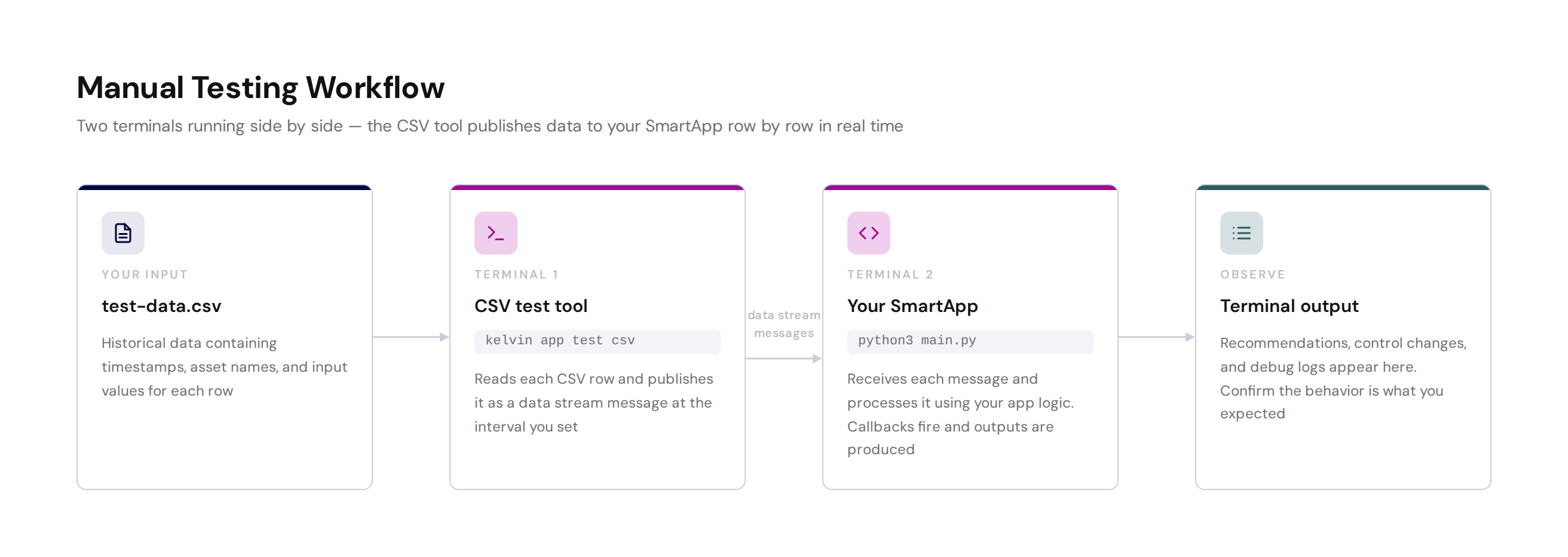Click the teal top bar of Observe card
Screen dimensions: 1568x557
[1343, 188]
